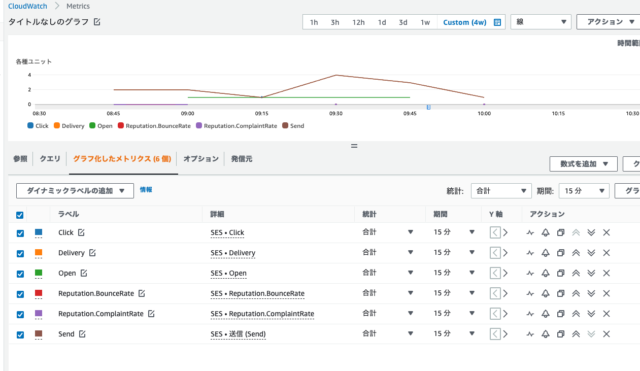Edit the Reputation.BounceRate label icon
The image size is (640, 371).
click(142, 293)
